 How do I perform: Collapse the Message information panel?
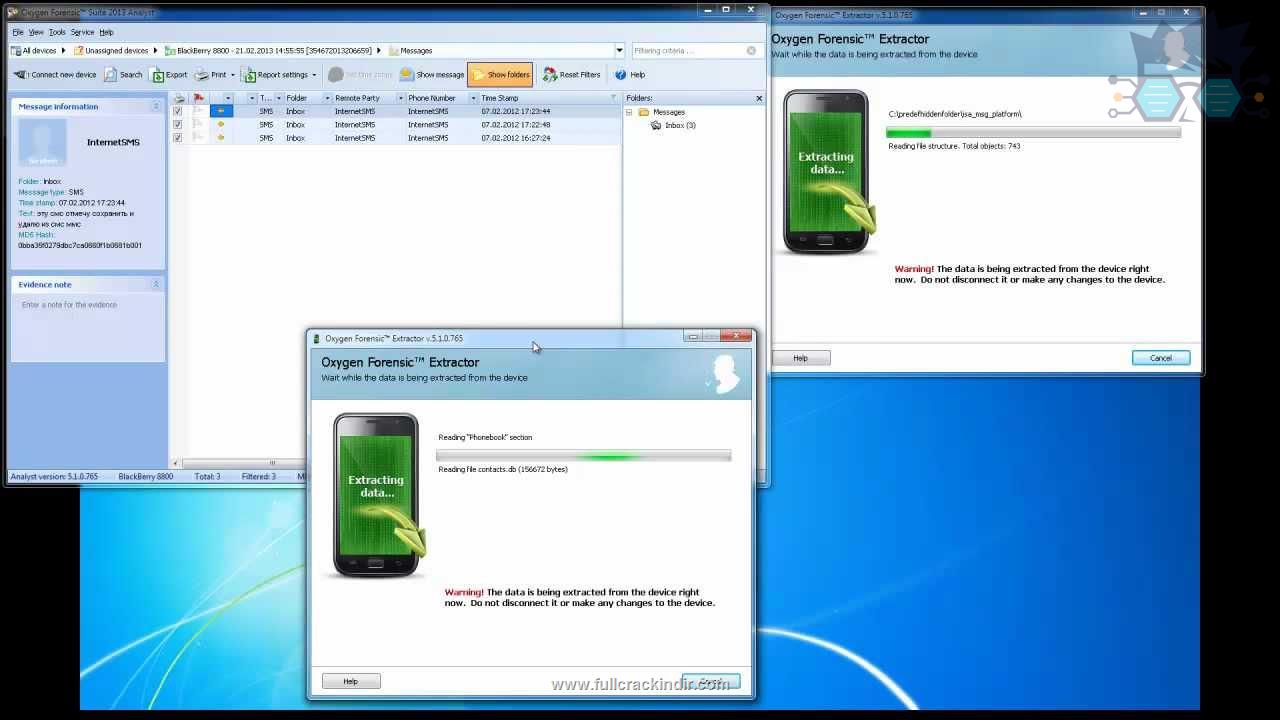[156, 106]
